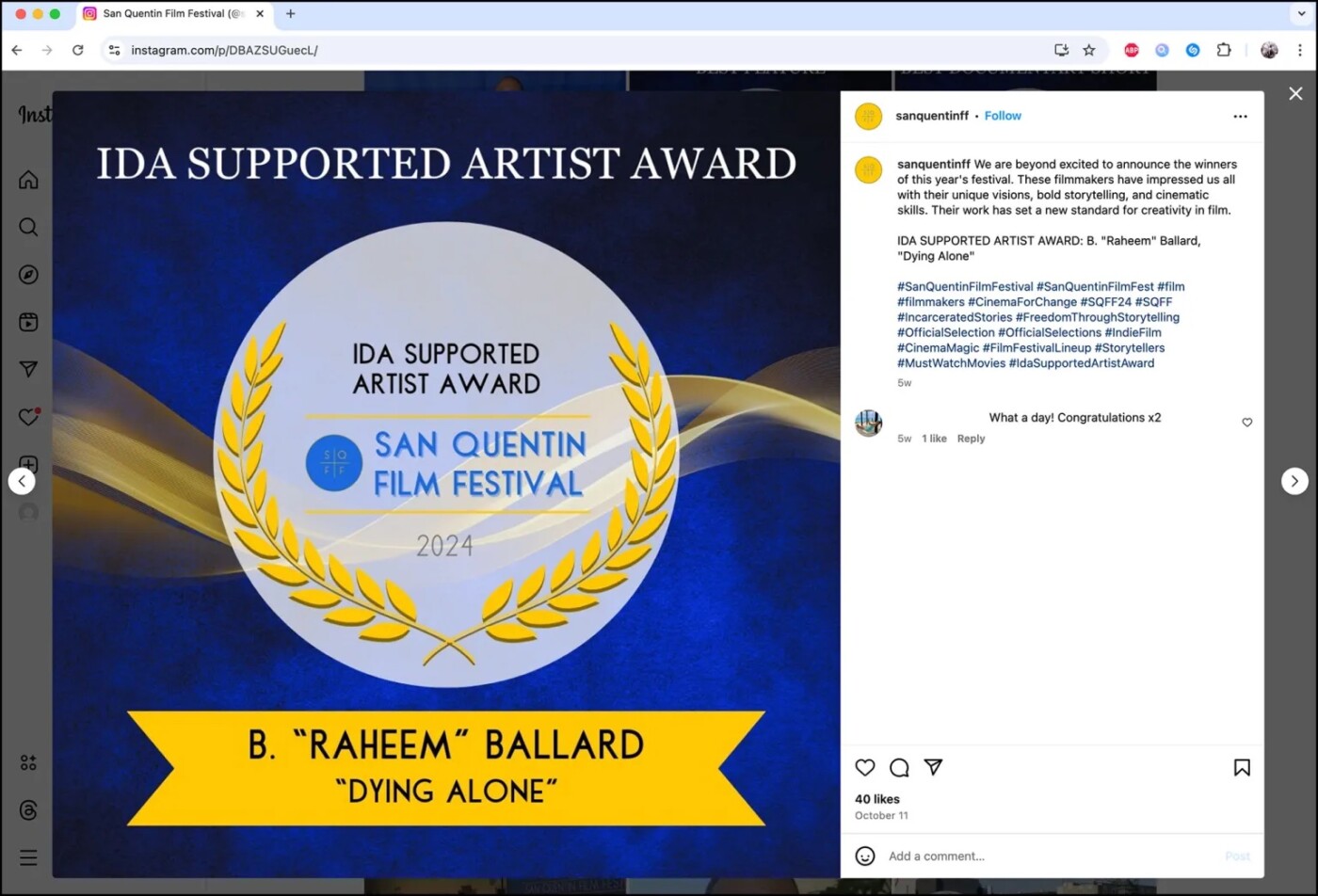
Task: Click the comment speech bubble icon
Action: click(x=899, y=768)
